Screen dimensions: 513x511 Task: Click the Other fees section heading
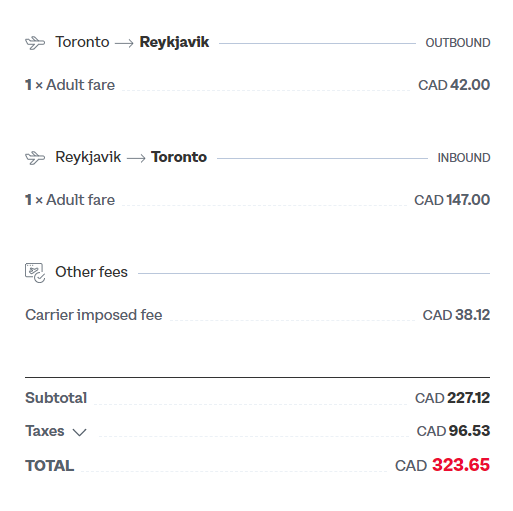(91, 272)
